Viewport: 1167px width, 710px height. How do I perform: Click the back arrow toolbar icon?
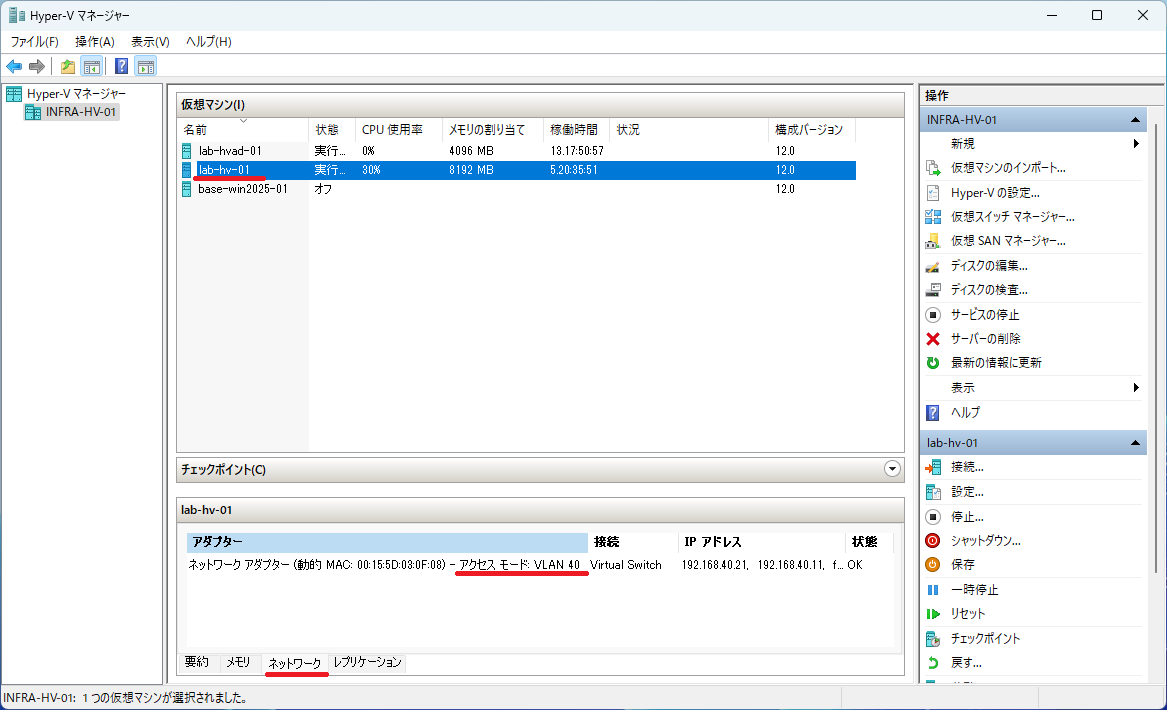tap(14, 67)
